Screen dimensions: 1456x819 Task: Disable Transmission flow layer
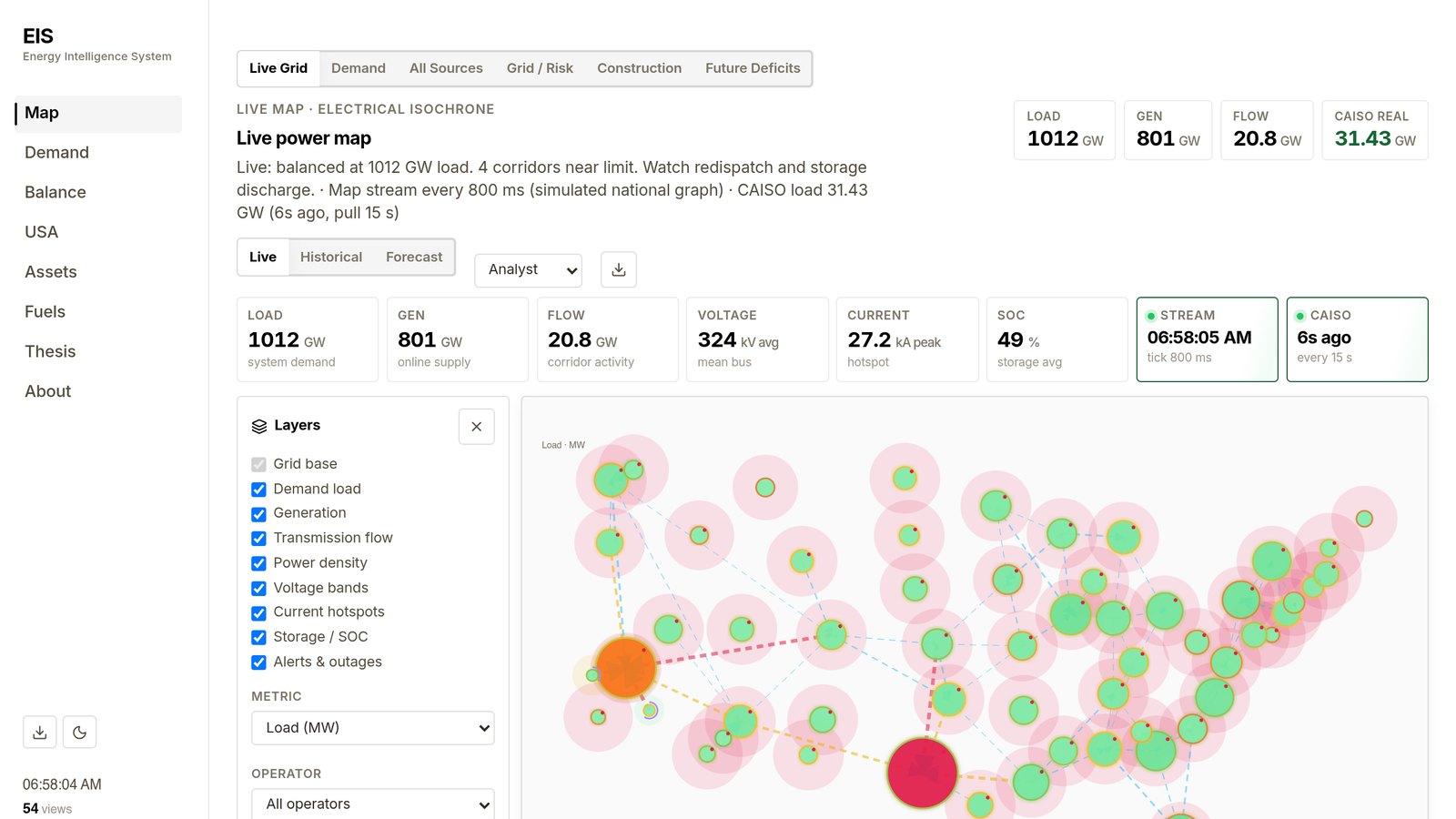coord(258,539)
